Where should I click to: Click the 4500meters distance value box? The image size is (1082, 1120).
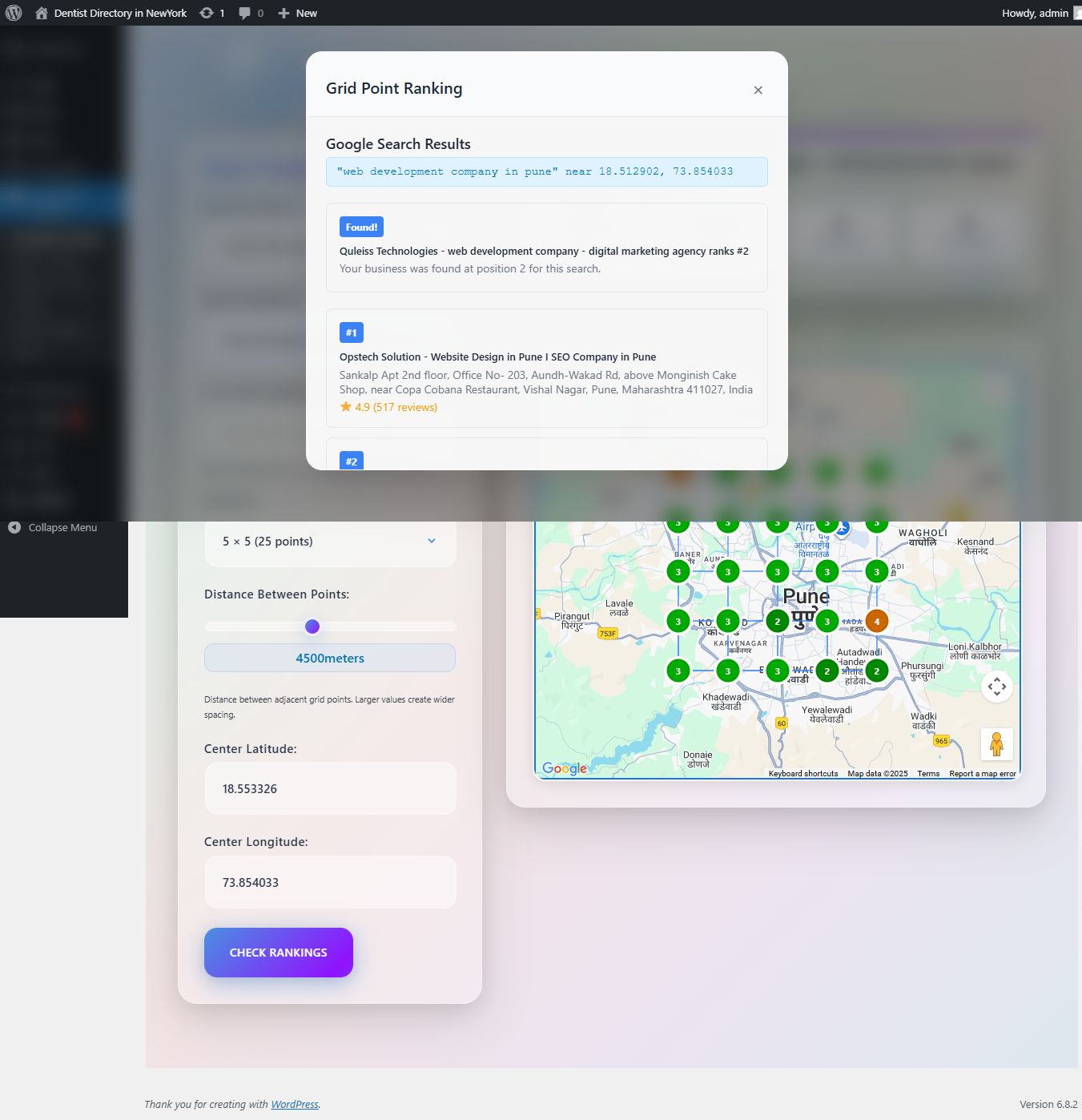(x=330, y=658)
